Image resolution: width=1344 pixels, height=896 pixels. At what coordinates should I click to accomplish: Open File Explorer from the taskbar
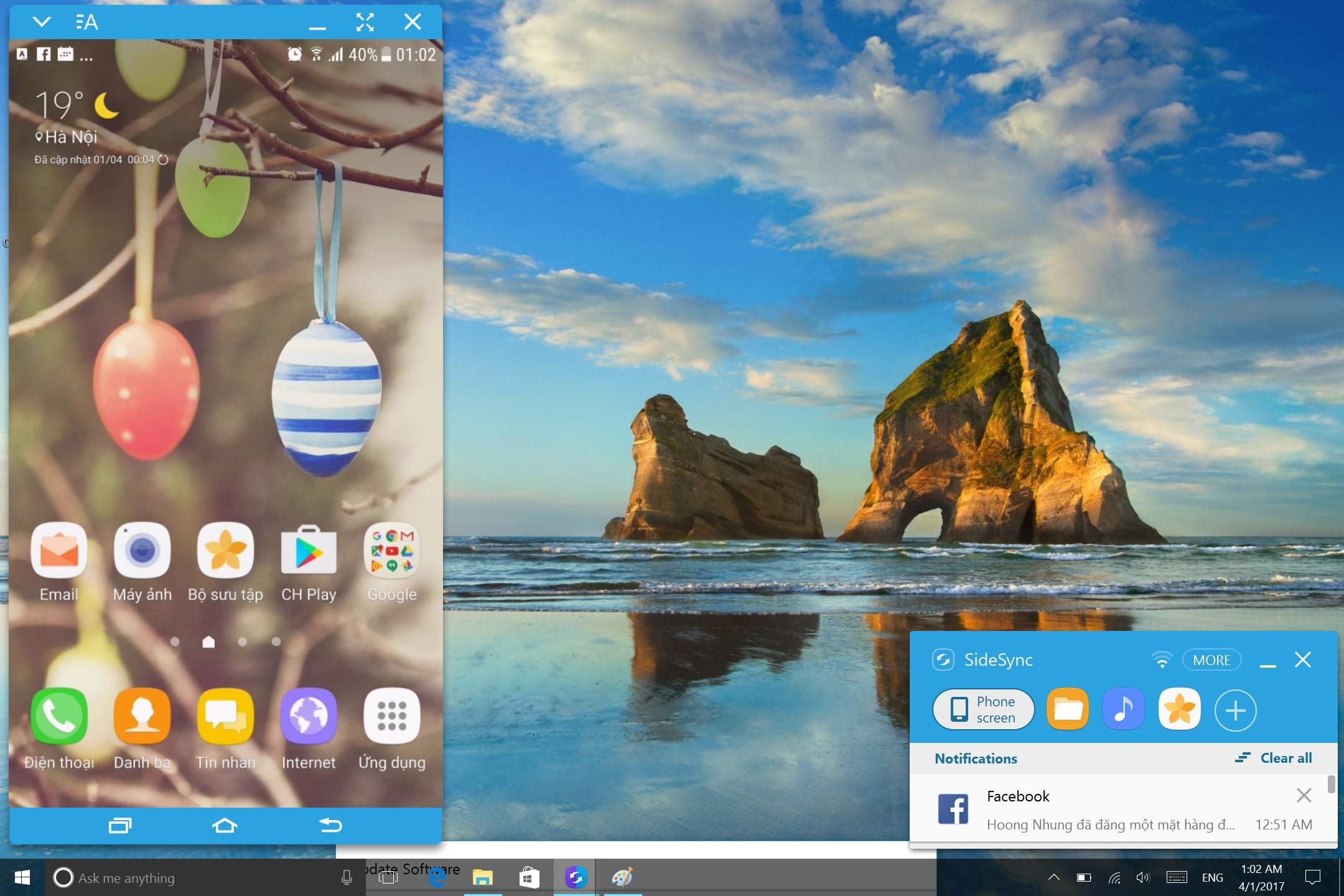pyautogui.click(x=482, y=877)
